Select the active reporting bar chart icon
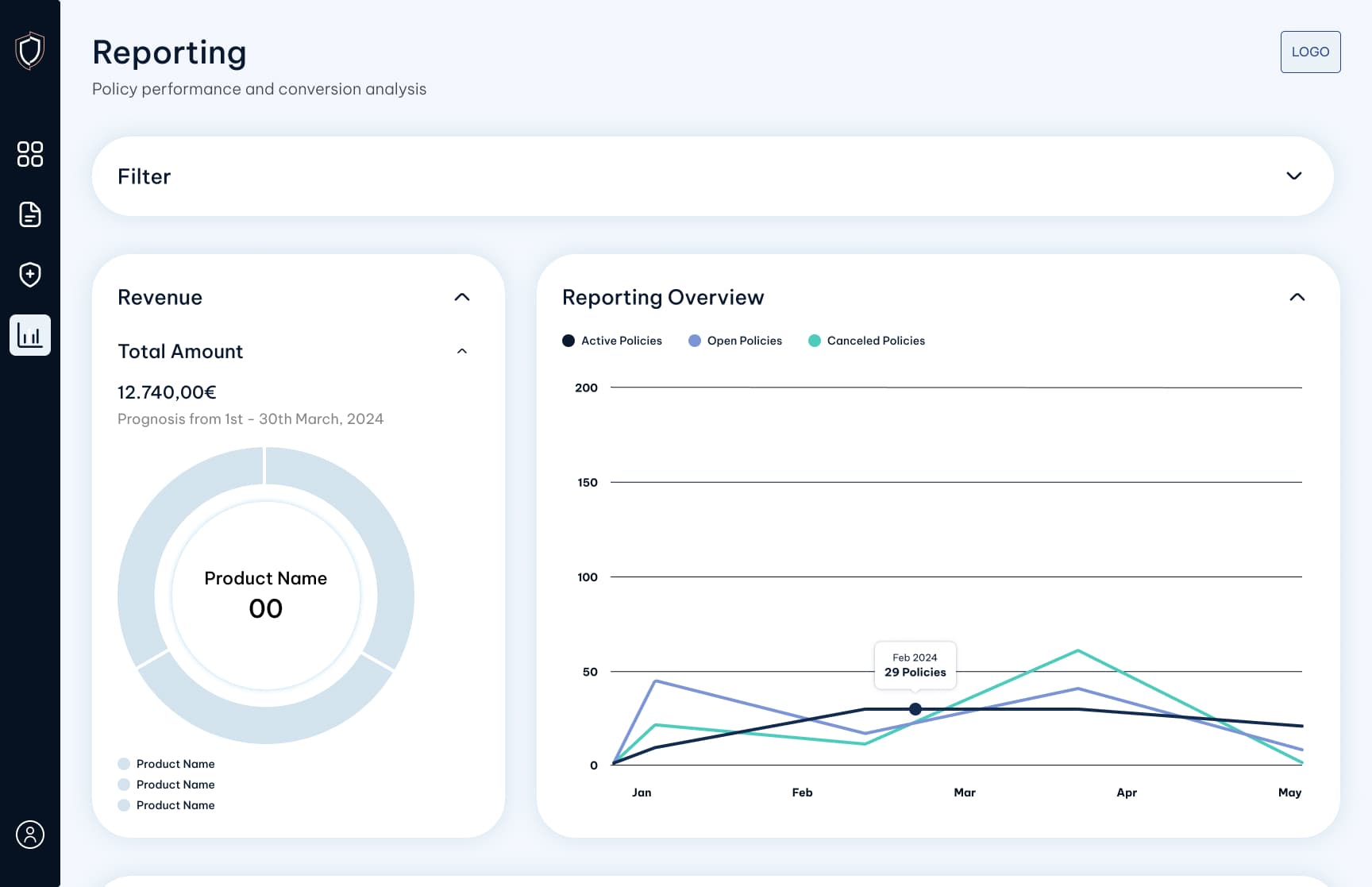This screenshot has width=1372, height=887. [x=29, y=334]
